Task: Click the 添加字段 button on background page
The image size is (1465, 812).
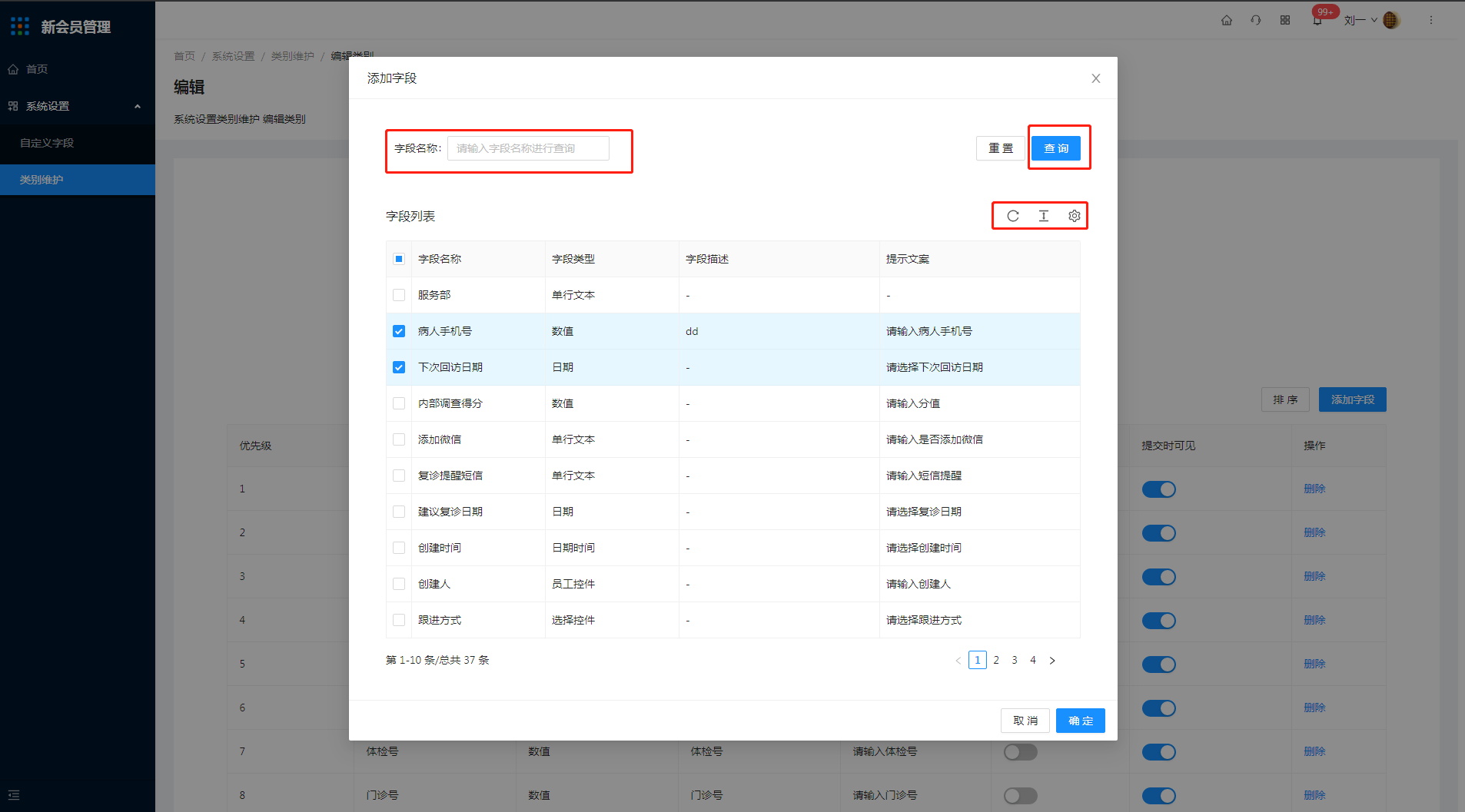Action: [x=1353, y=399]
